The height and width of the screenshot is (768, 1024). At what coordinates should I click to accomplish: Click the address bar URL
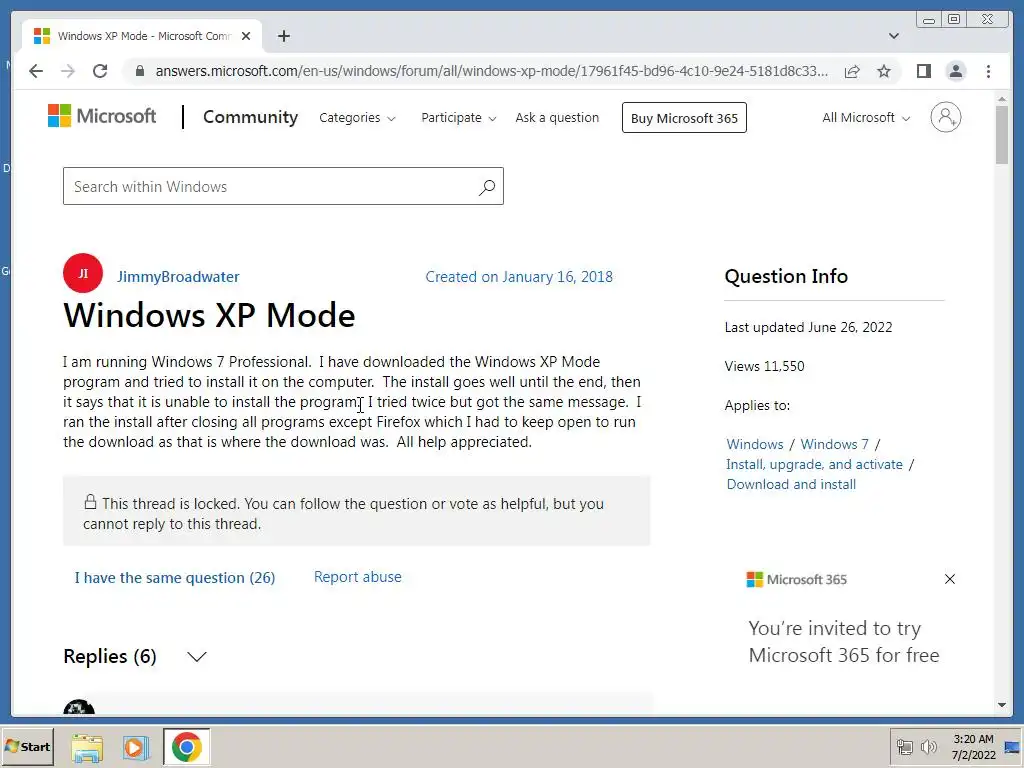point(491,71)
